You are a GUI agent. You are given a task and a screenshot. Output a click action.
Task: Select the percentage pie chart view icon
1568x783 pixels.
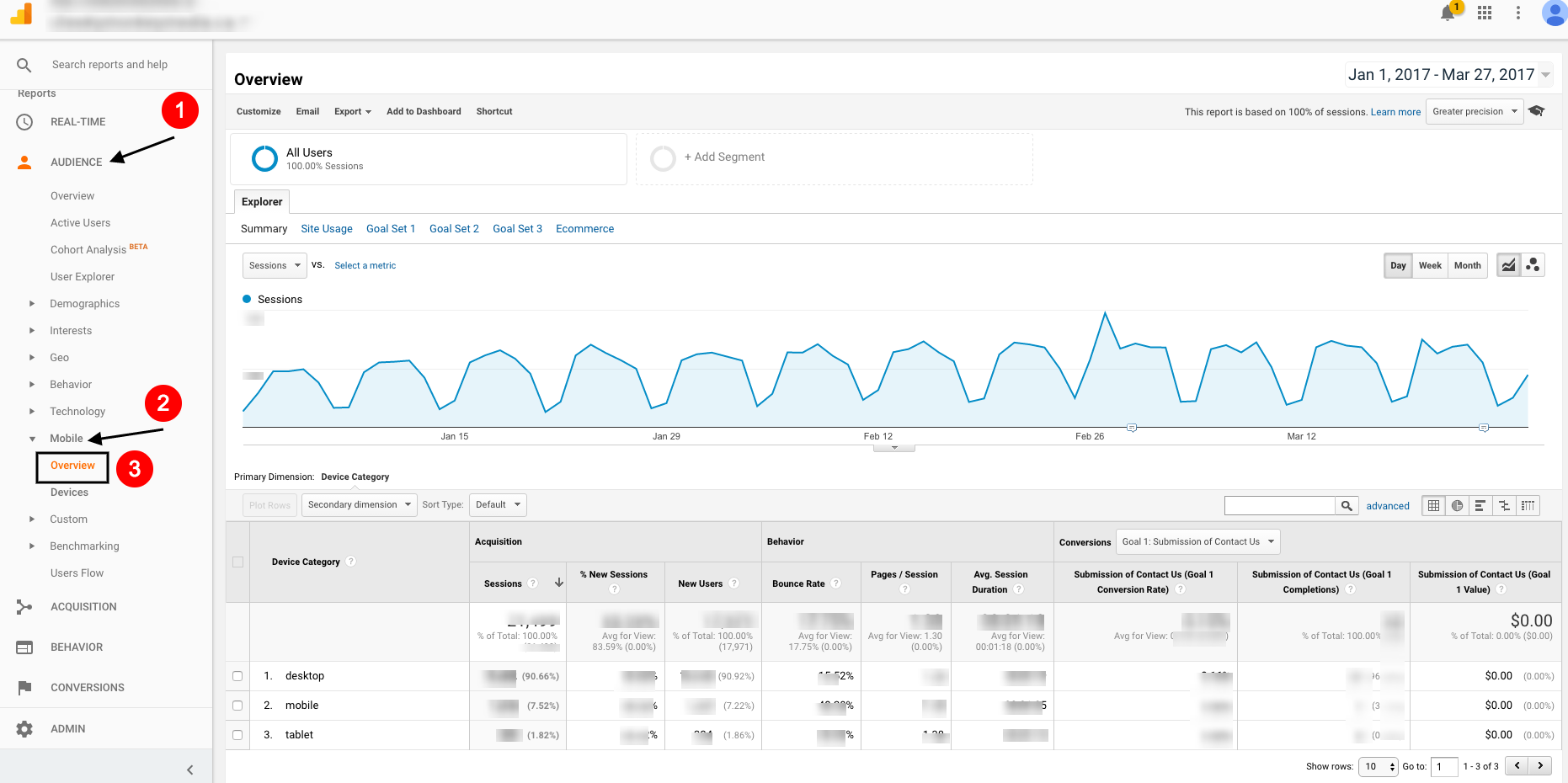(1457, 505)
